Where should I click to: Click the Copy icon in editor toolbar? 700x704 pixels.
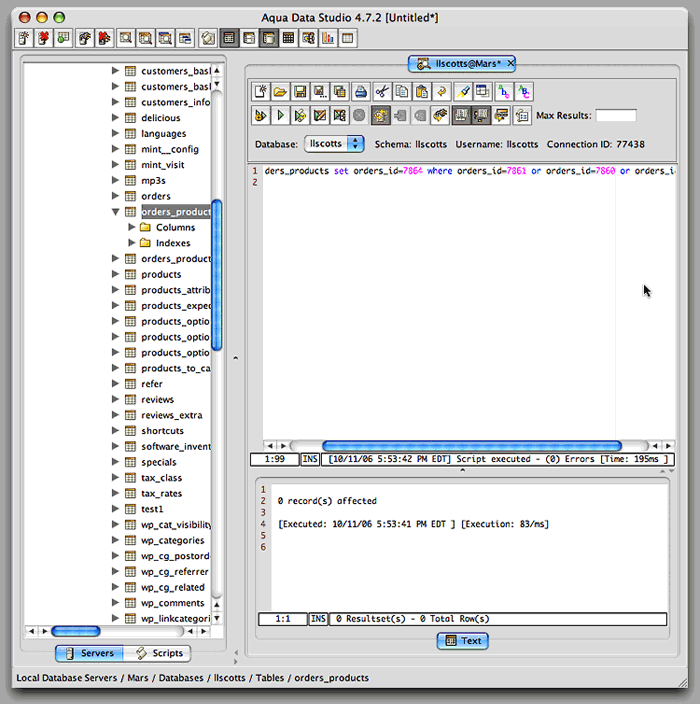coord(401,92)
